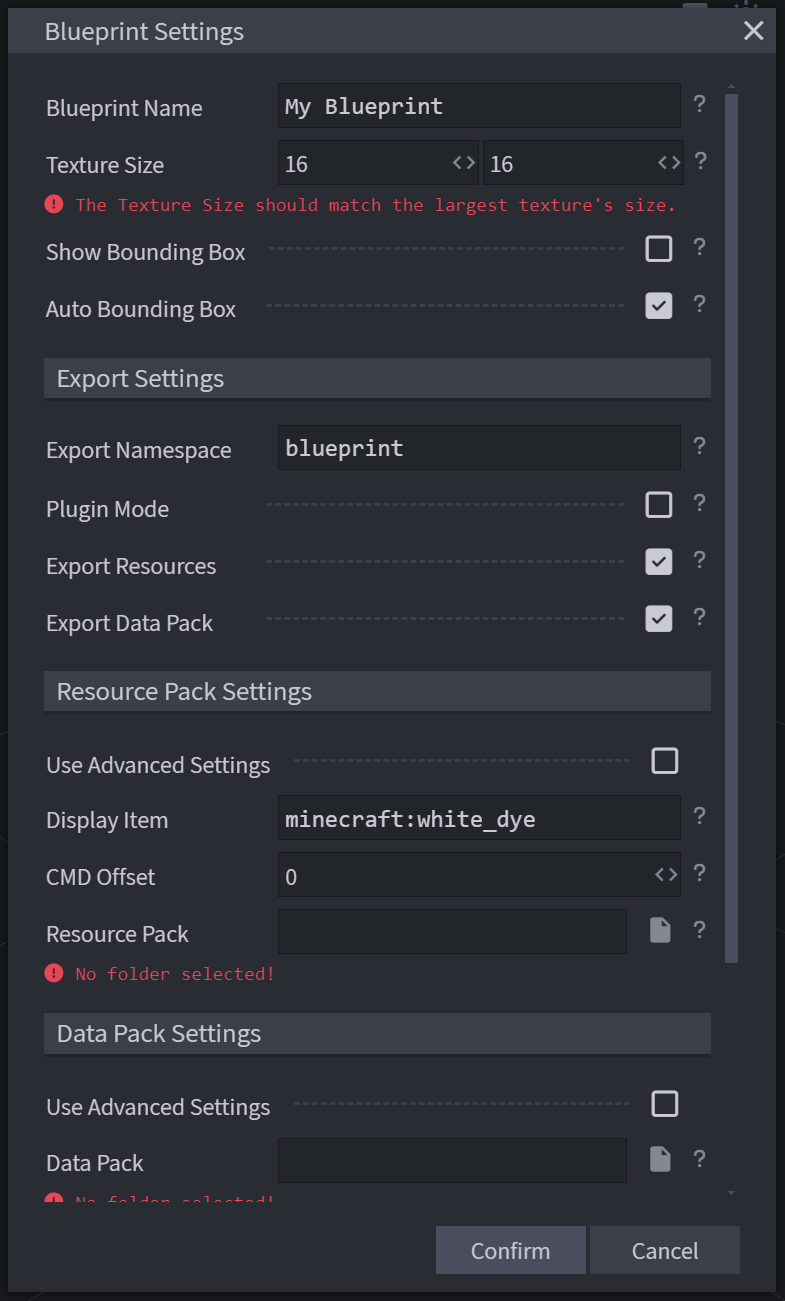Click the scrollbar down arrow
Screen dimensions: 785x1301
click(732, 1193)
